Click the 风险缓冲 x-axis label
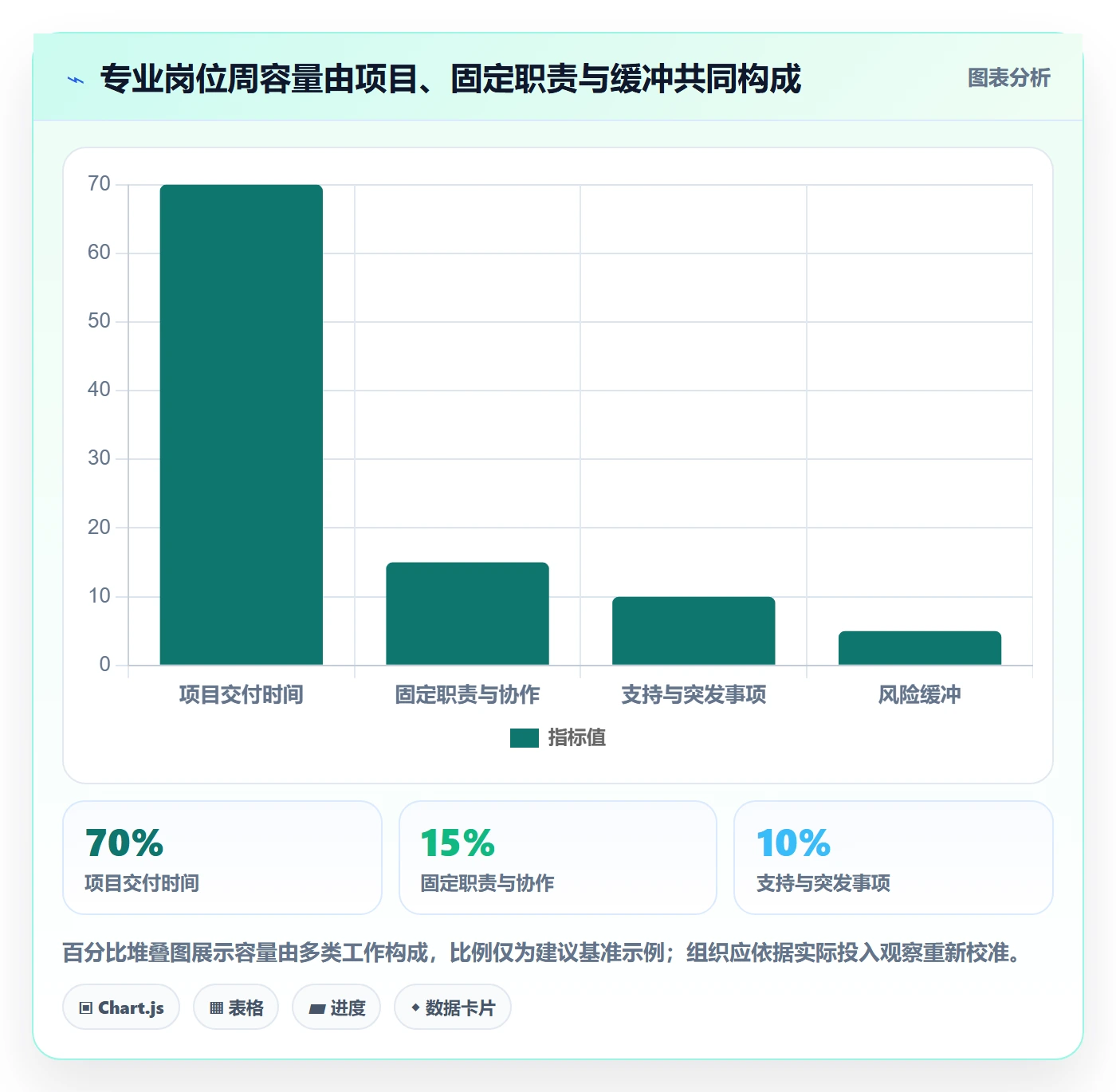Viewport: 1116px width, 1092px height. click(x=920, y=695)
